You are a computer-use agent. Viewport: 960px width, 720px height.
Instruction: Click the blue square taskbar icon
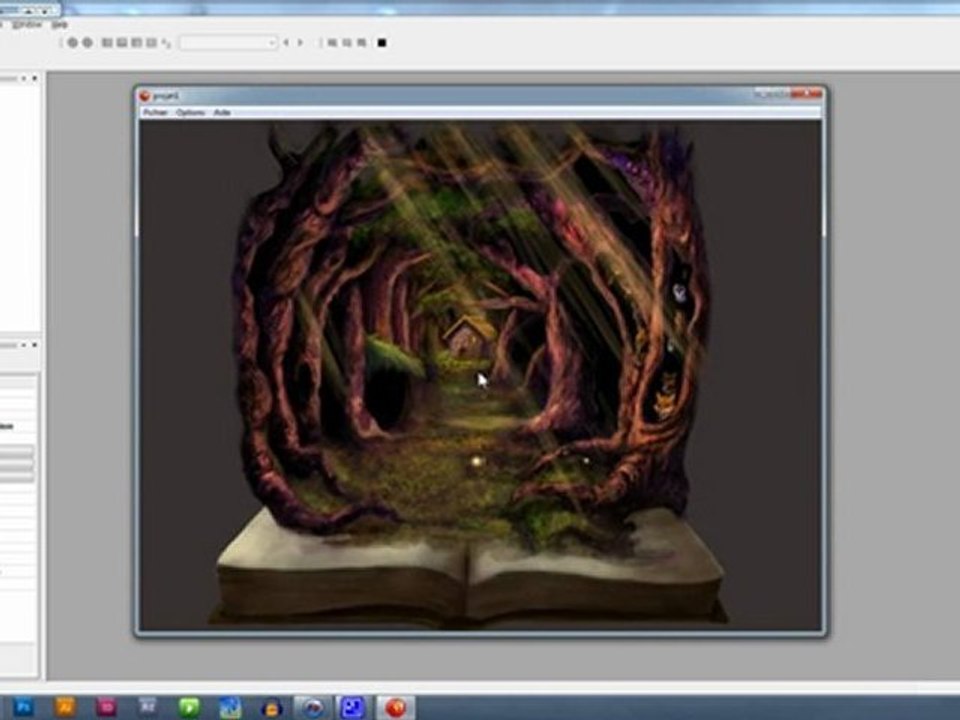click(x=353, y=708)
